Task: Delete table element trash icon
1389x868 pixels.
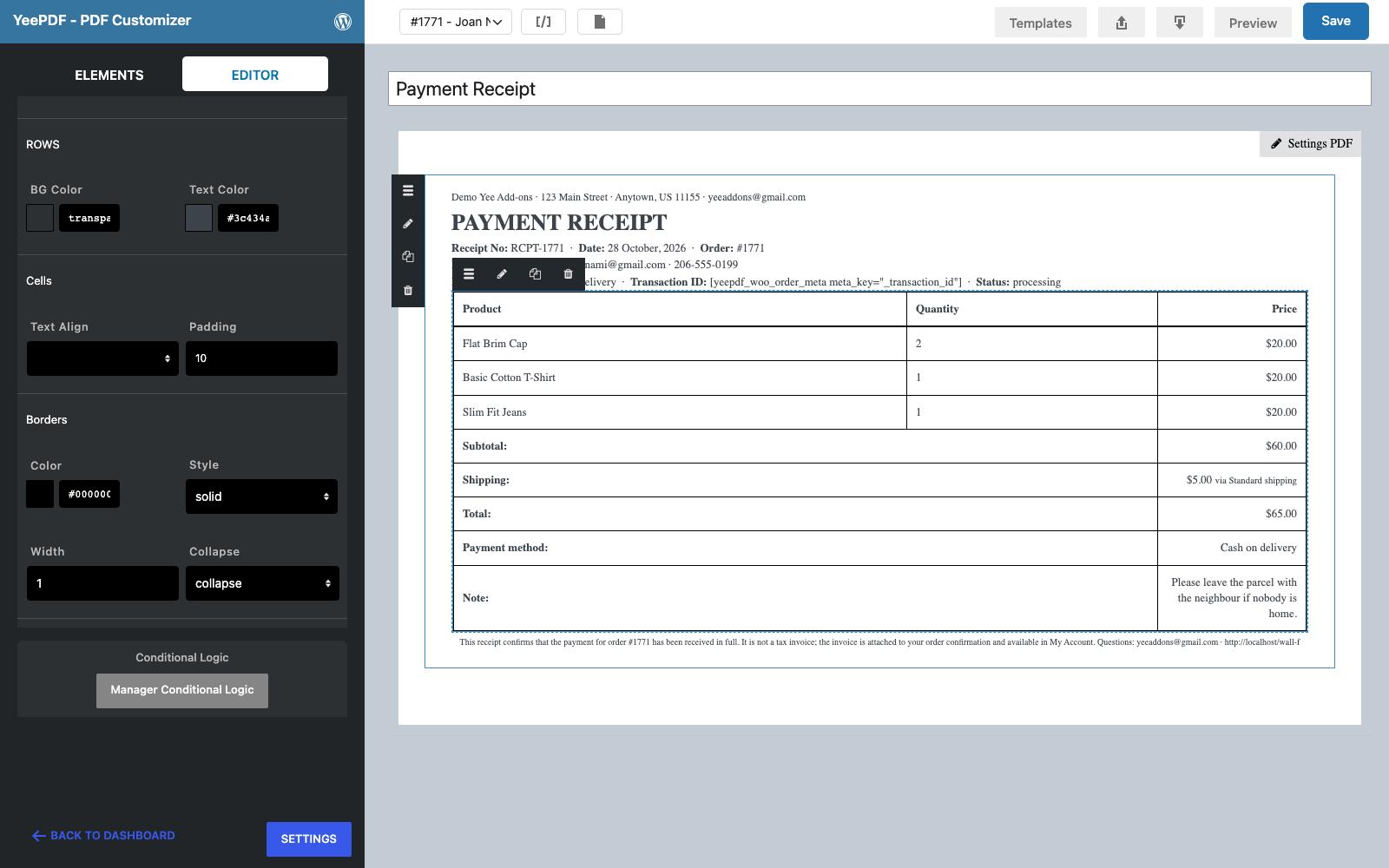Action: tap(568, 274)
